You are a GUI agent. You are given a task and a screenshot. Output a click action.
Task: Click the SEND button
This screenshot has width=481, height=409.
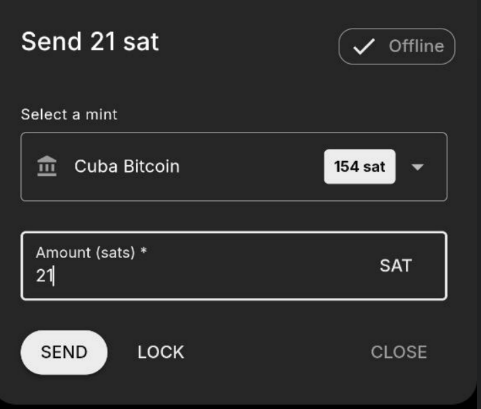(64, 352)
